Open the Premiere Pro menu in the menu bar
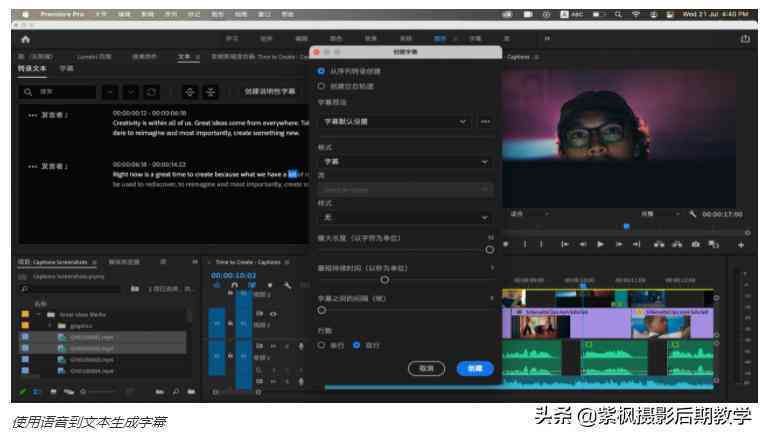 click(x=62, y=14)
